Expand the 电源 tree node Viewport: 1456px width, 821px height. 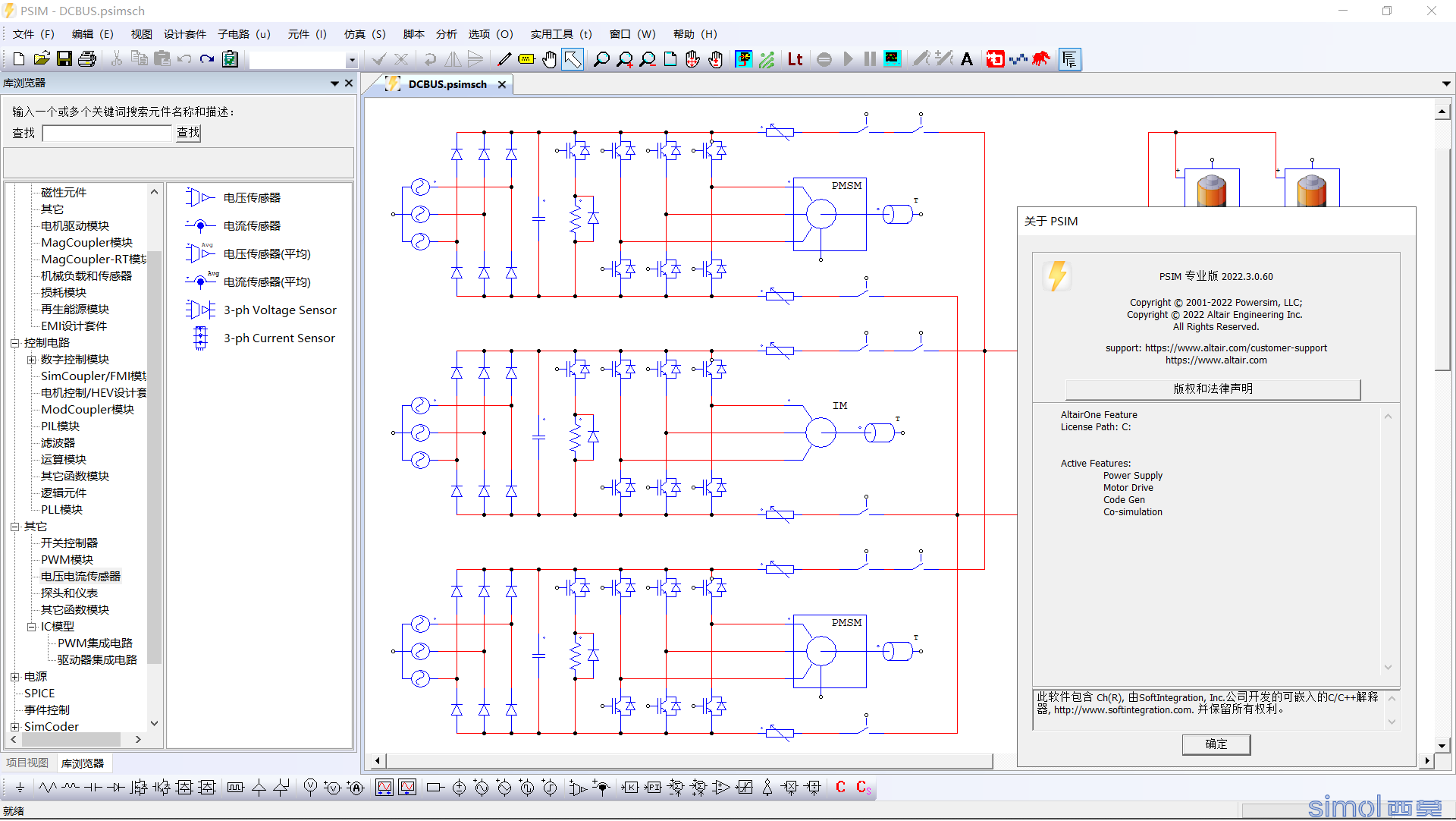tap(14, 677)
